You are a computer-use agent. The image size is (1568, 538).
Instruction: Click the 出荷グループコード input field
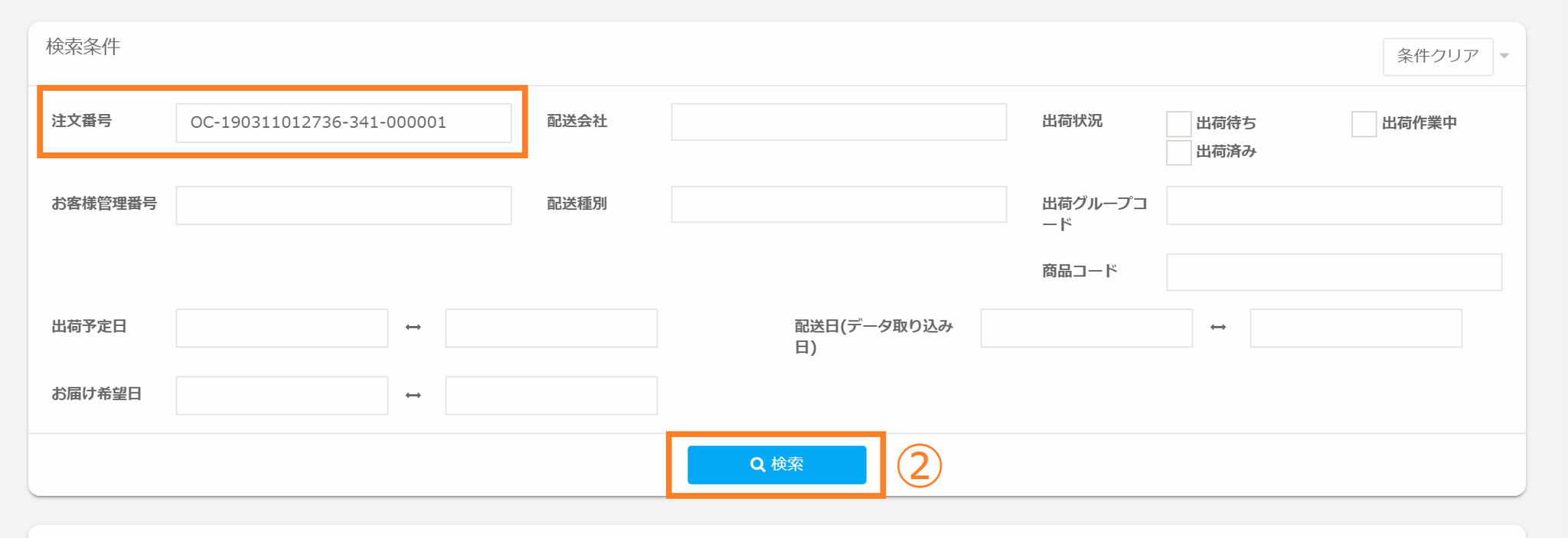[1334, 205]
